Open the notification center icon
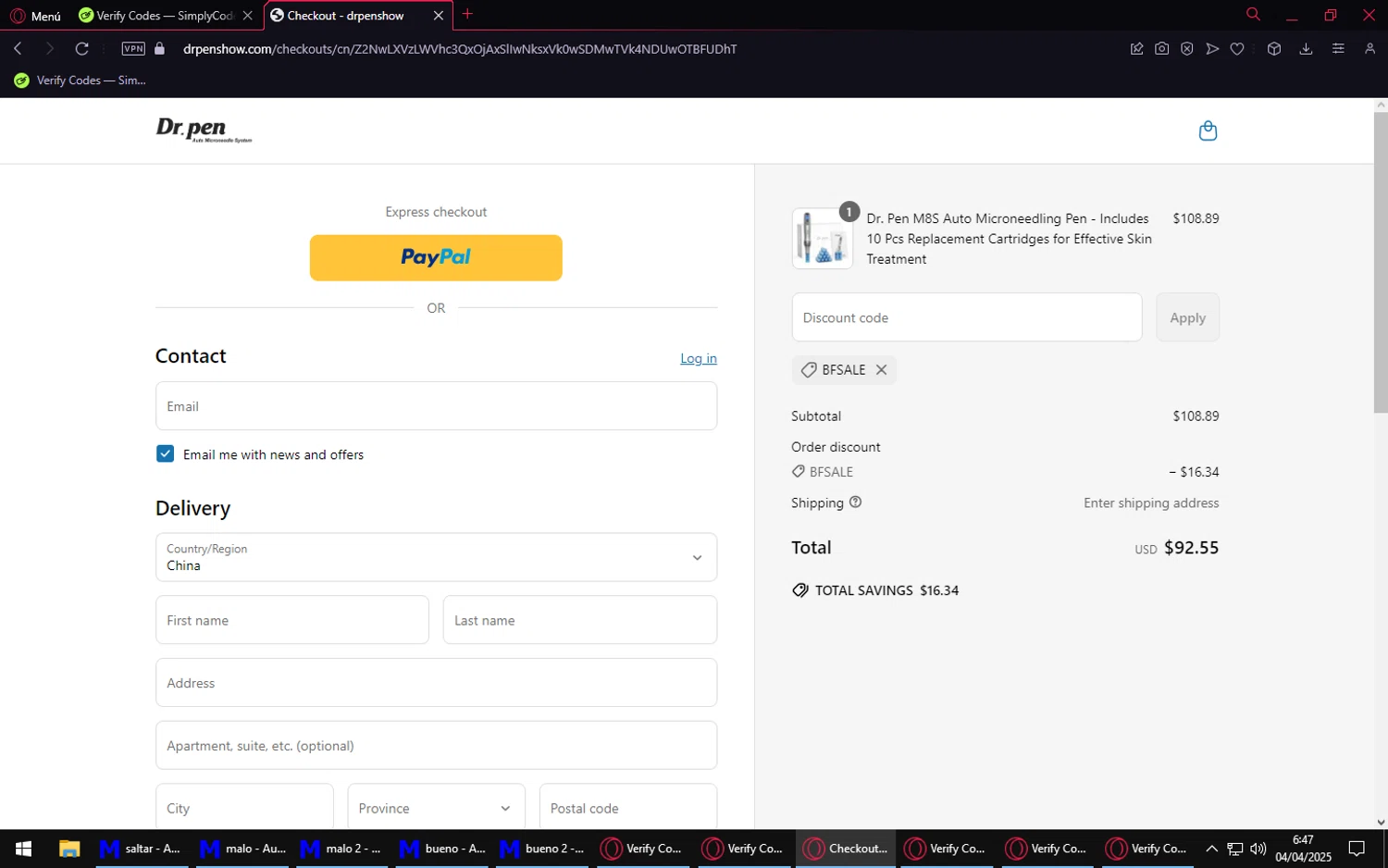 (x=1357, y=849)
